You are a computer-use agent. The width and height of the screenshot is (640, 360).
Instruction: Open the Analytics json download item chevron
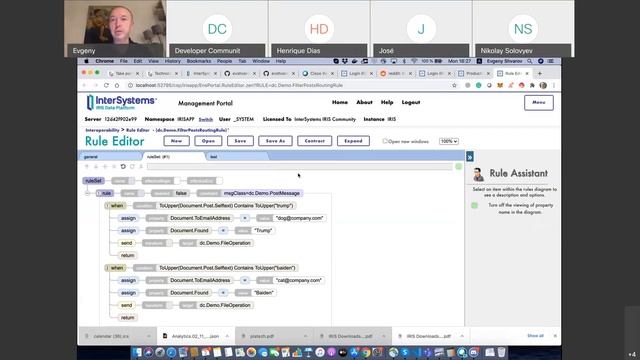pos(227,336)
